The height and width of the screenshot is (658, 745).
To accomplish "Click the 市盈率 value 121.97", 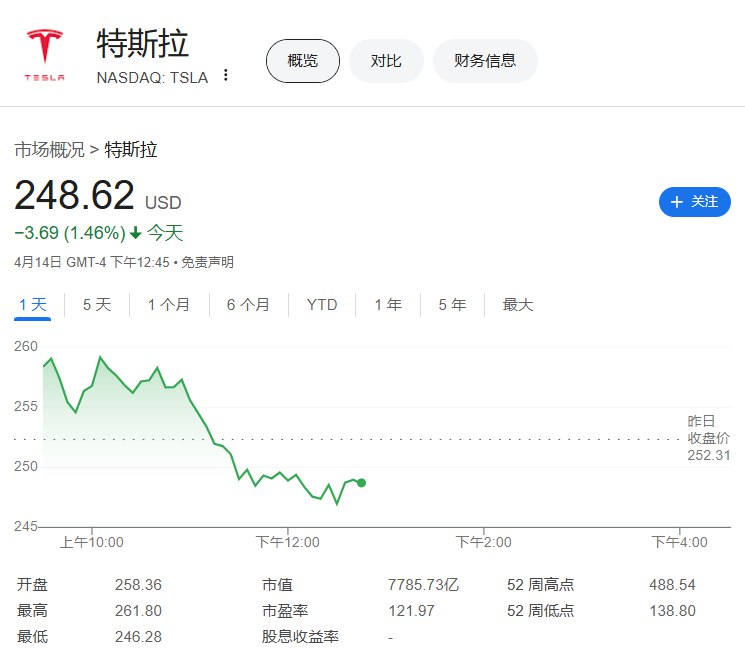I will (x=411, y=610).
